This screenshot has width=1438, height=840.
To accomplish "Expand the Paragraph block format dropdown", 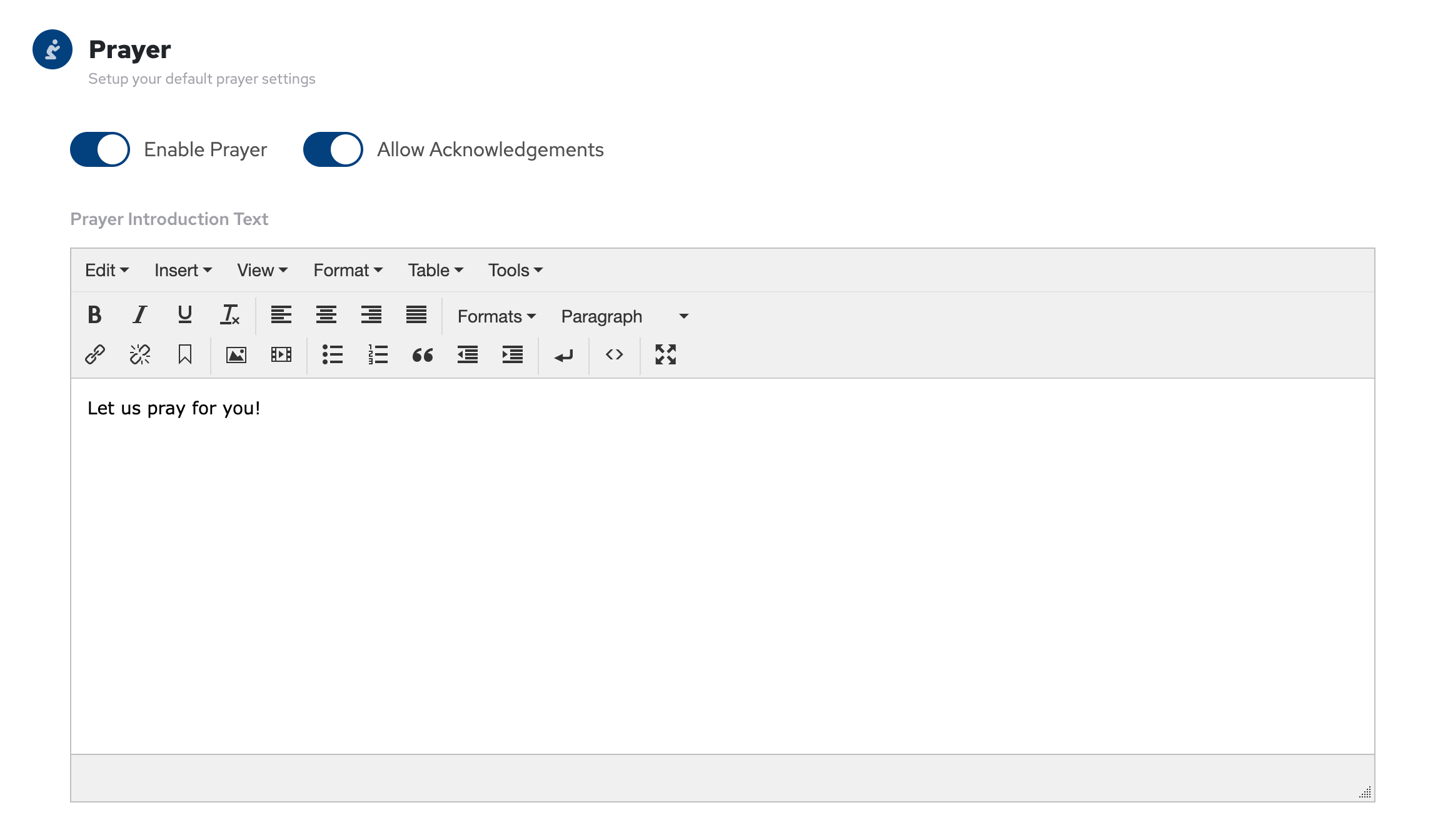I will [625, 316].
